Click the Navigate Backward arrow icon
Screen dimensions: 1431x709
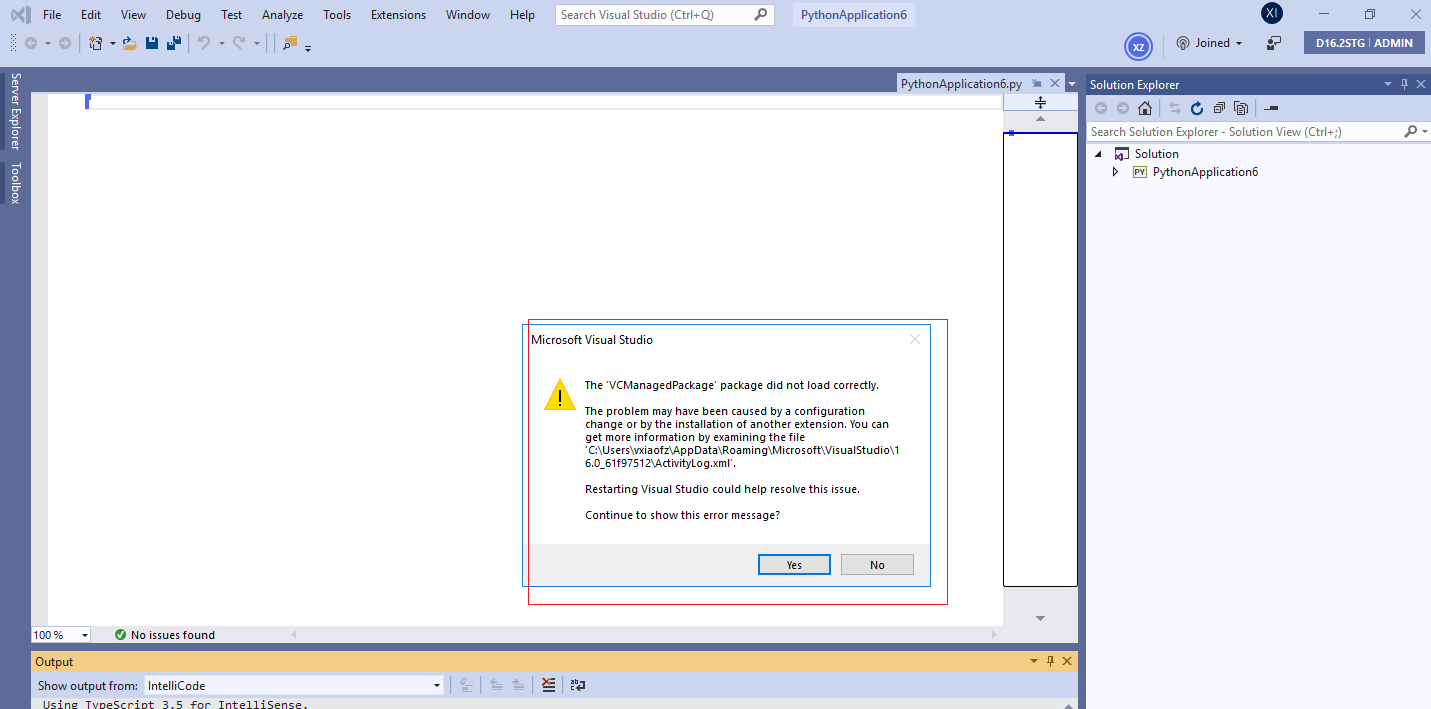pos(31,43)
